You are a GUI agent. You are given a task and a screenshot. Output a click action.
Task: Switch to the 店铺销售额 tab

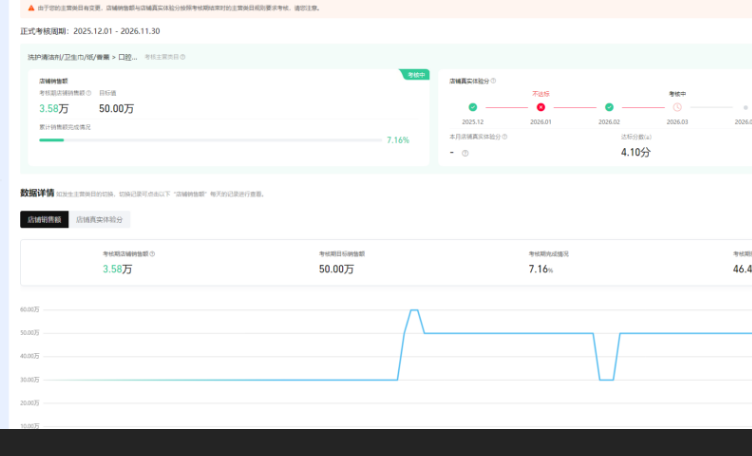click(x=44, y=219)
